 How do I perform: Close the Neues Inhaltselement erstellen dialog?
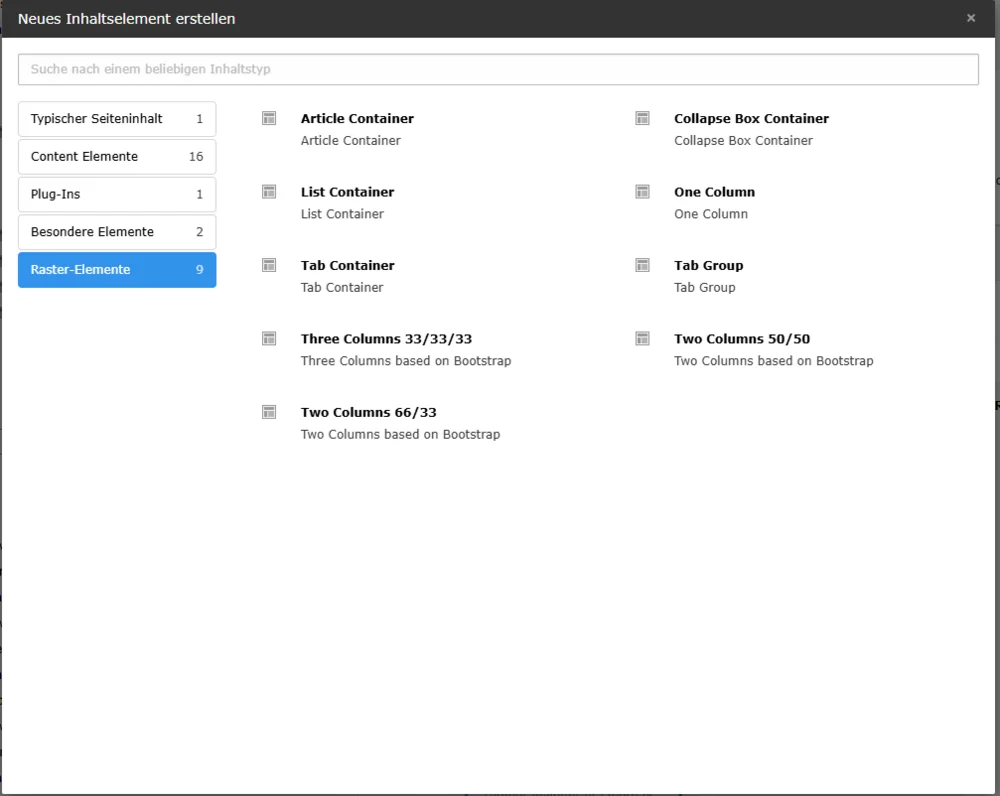click(x=971, y=18)
